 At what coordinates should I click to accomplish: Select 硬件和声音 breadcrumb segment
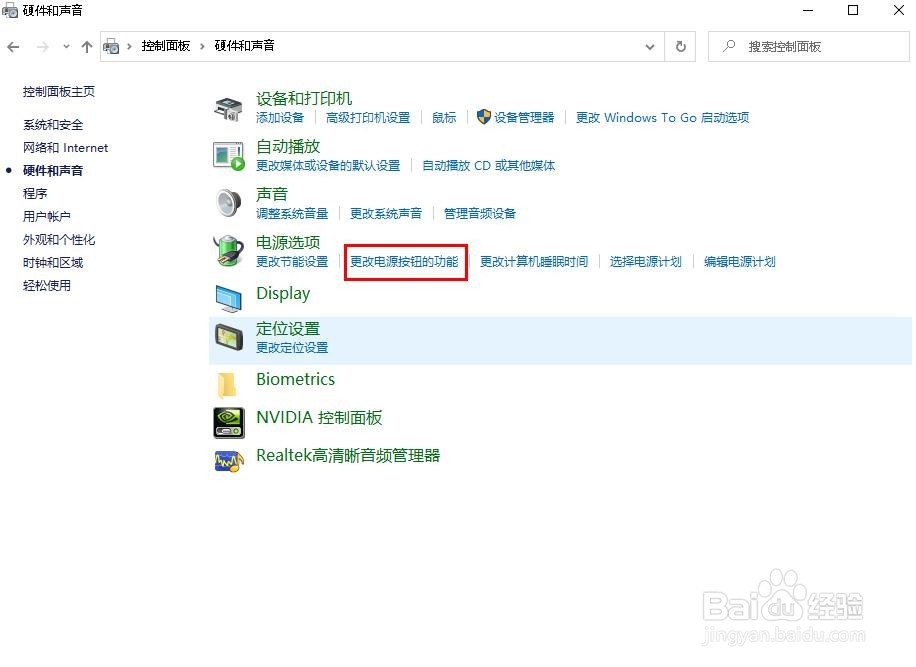tap(244, 46)
